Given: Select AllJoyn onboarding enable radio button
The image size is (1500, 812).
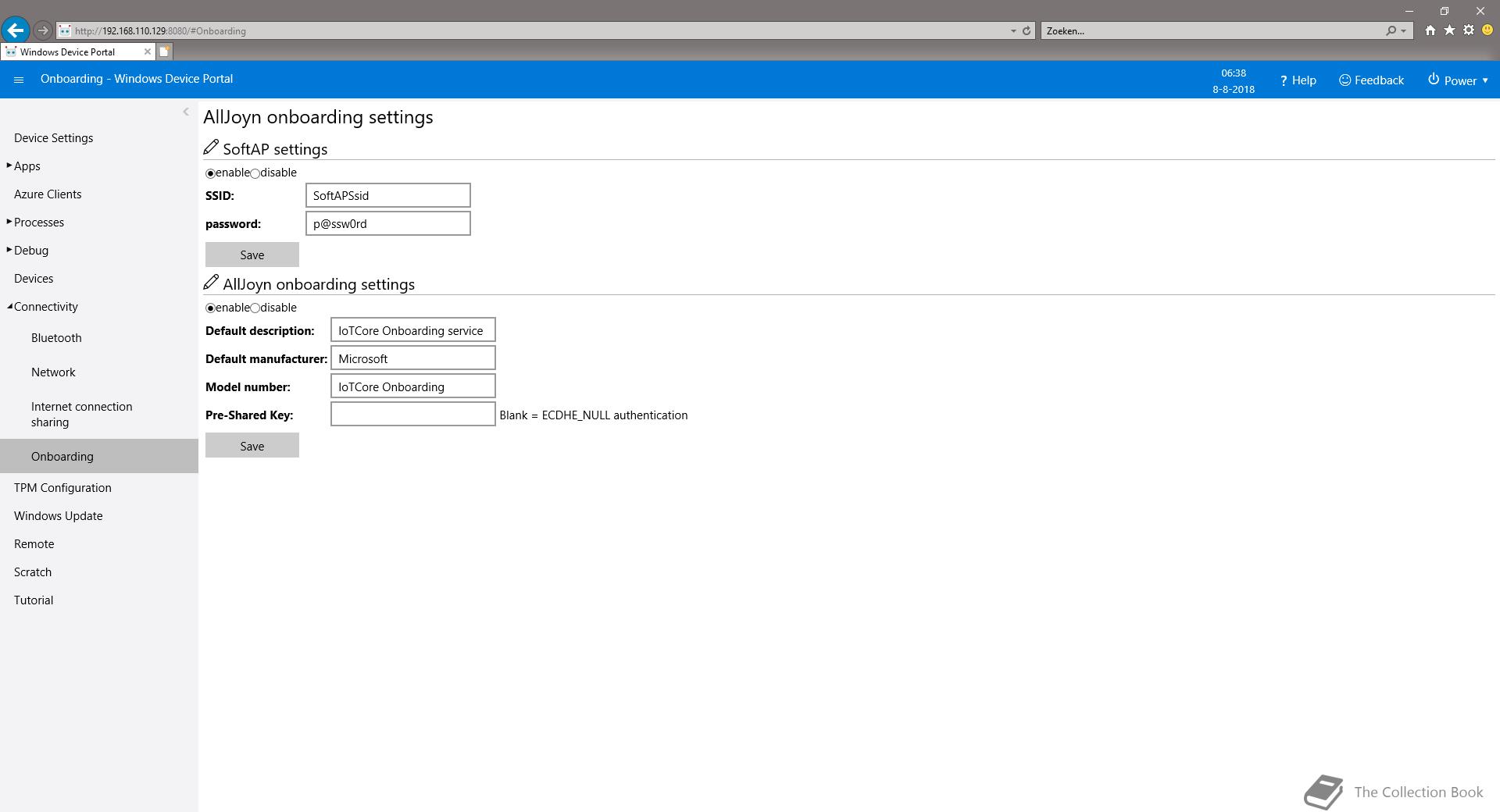Looking at the screenshot, I should coord(210,308).
